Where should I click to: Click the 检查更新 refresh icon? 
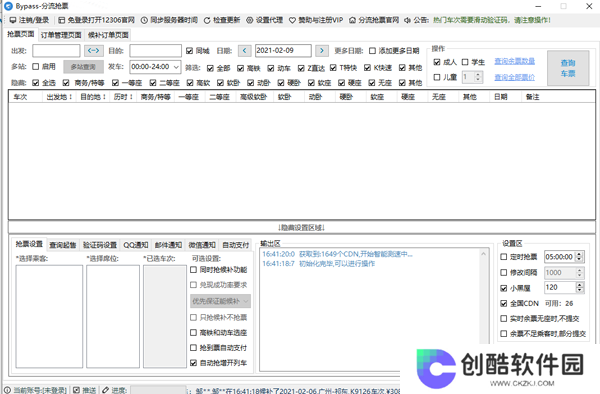pyautogui.click(x=207, y=20)
